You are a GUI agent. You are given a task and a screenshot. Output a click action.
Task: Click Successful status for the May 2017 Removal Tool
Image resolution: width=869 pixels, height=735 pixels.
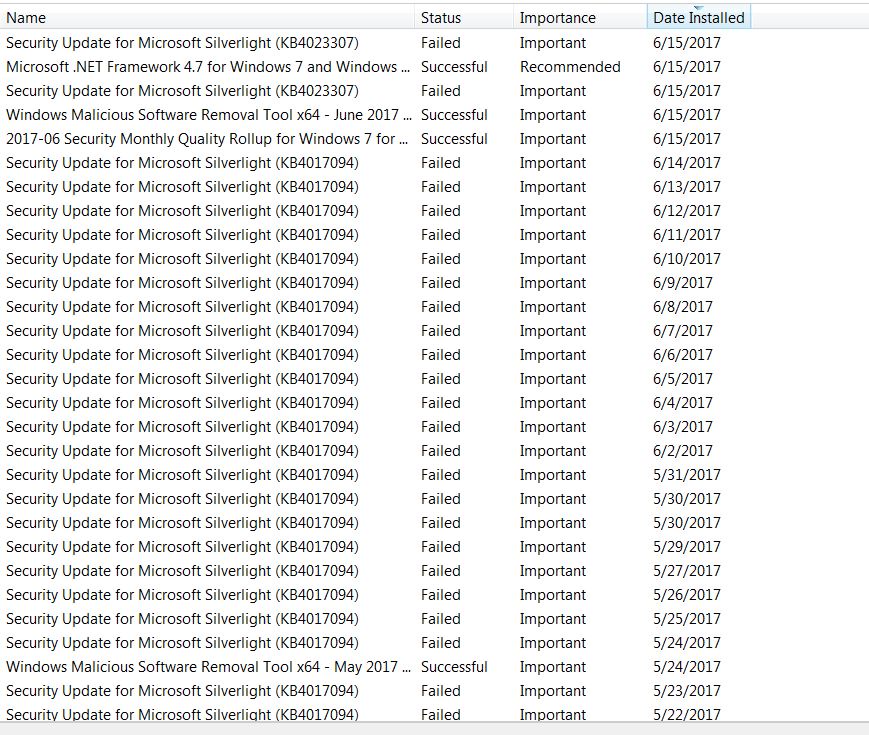(x=454, y=667)
